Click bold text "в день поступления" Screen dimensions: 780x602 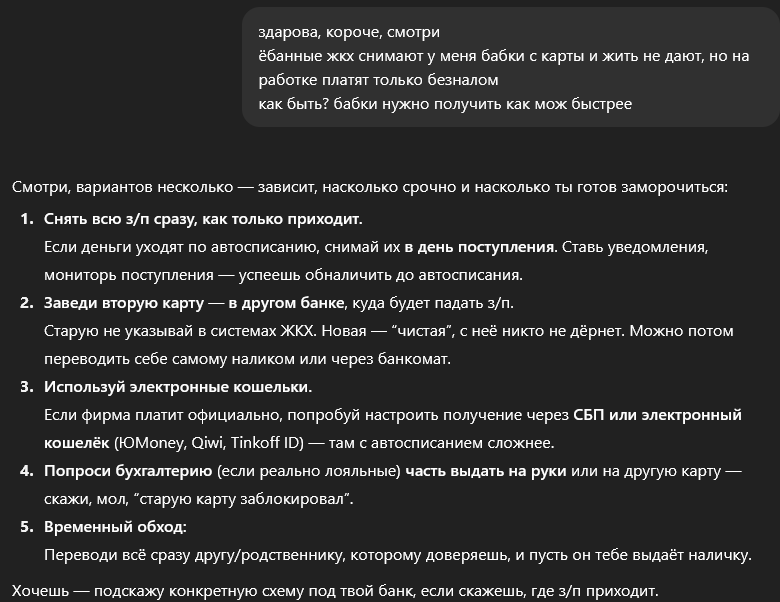(x=478, y=246)
